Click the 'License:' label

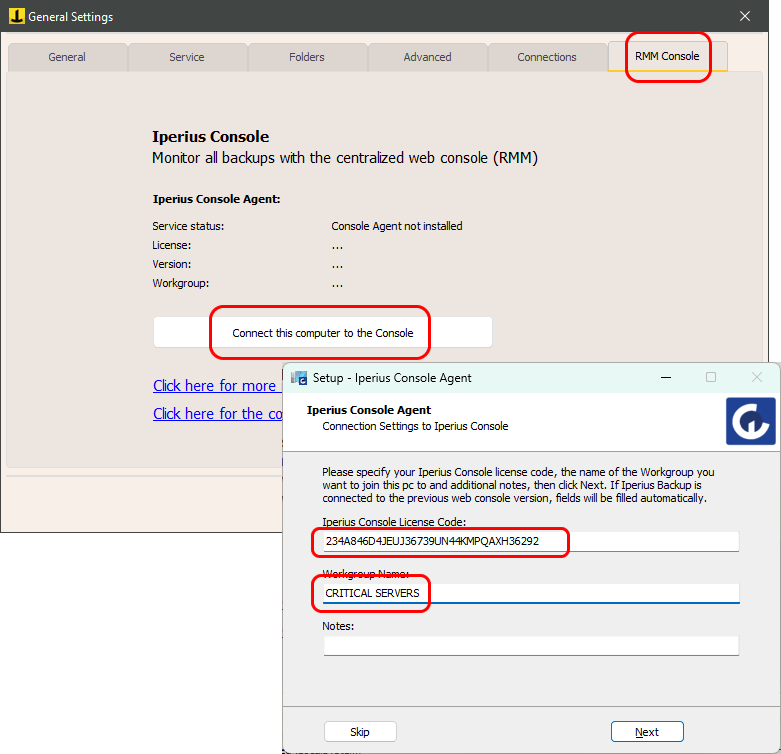172,246
